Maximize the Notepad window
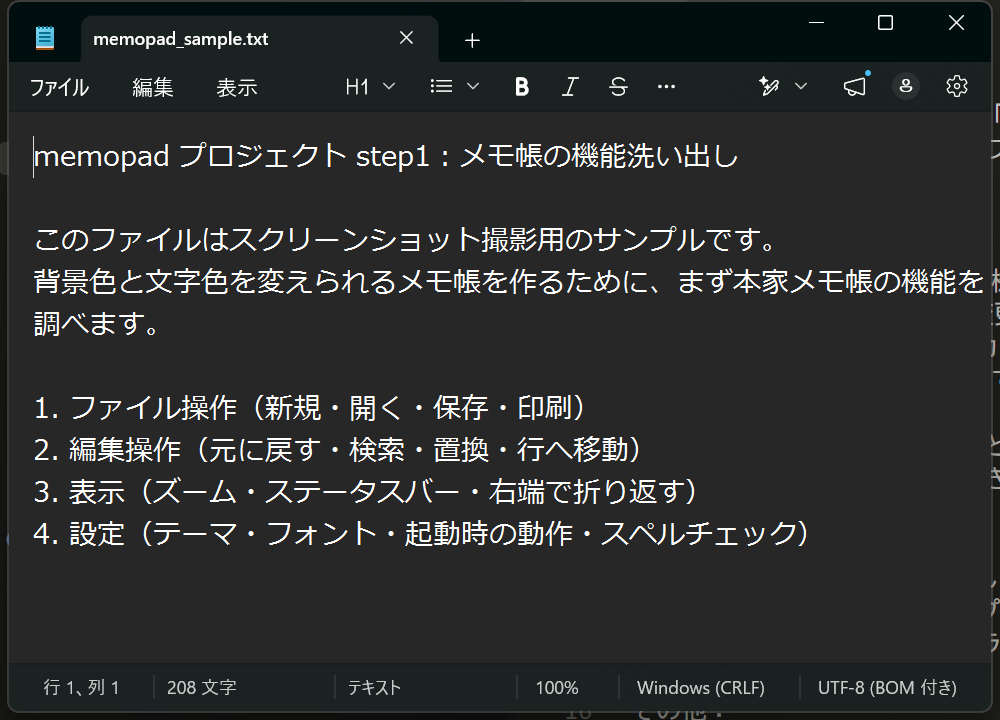 885,23
